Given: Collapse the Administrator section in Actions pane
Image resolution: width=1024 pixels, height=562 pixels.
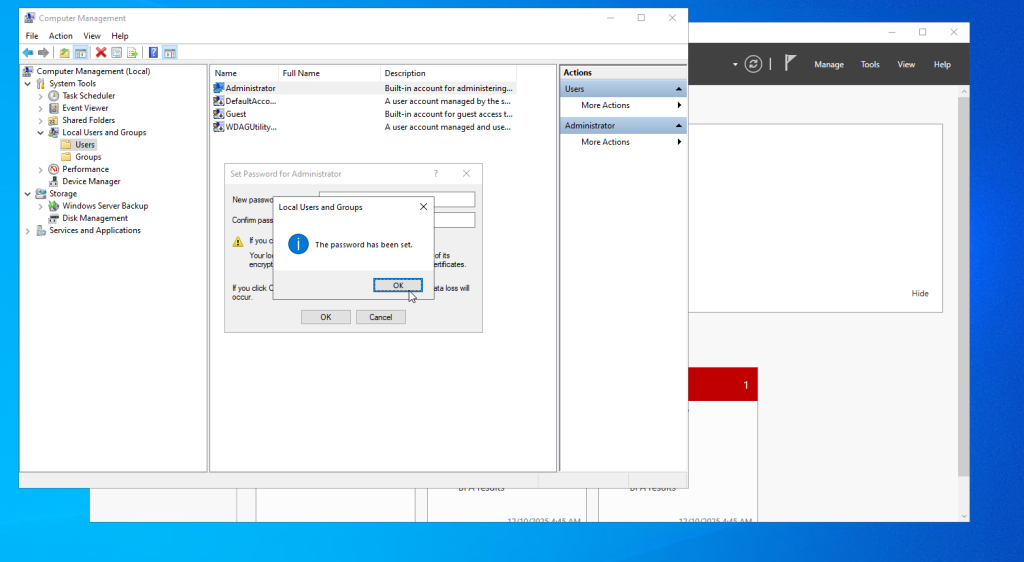Looking at the screenshot, I should coord(679,125).
